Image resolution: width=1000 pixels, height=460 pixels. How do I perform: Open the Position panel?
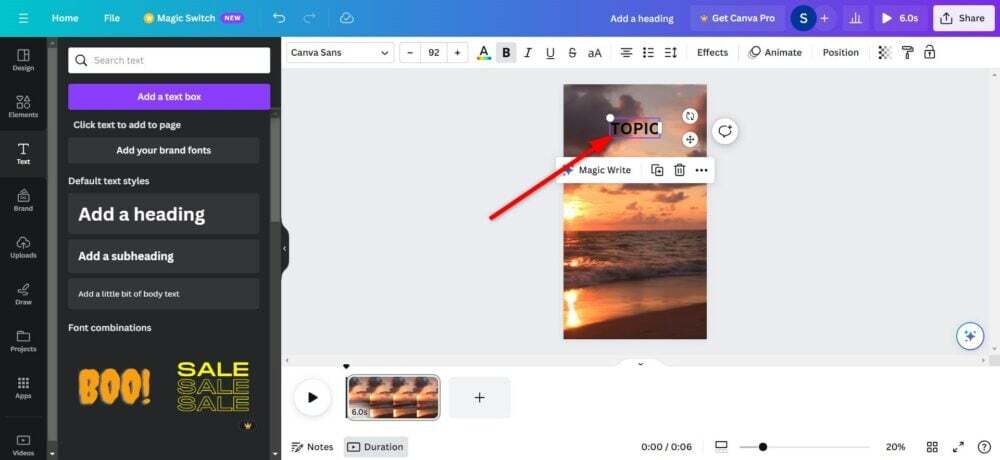click(841, 52)
